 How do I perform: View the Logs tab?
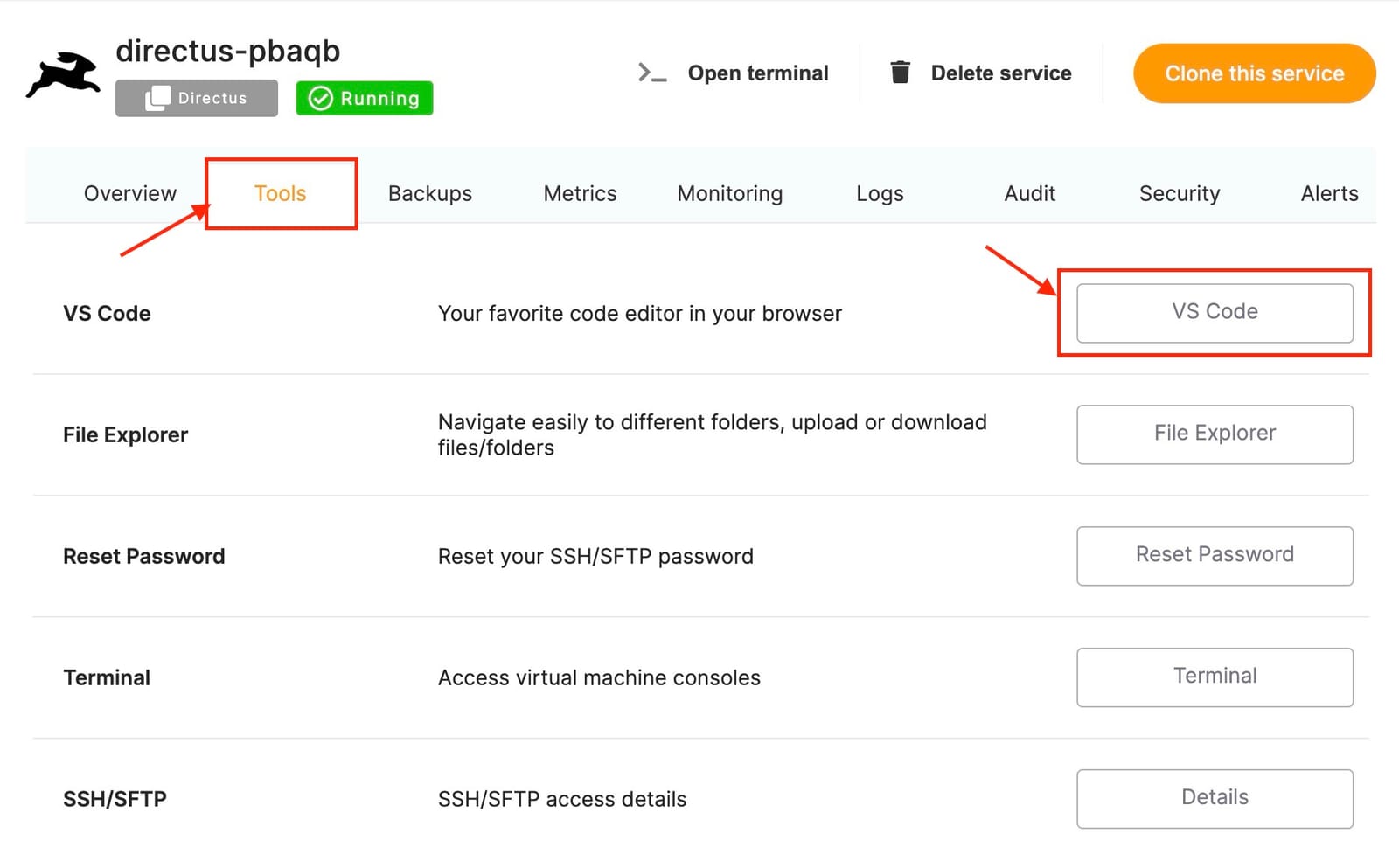[880, 193]
